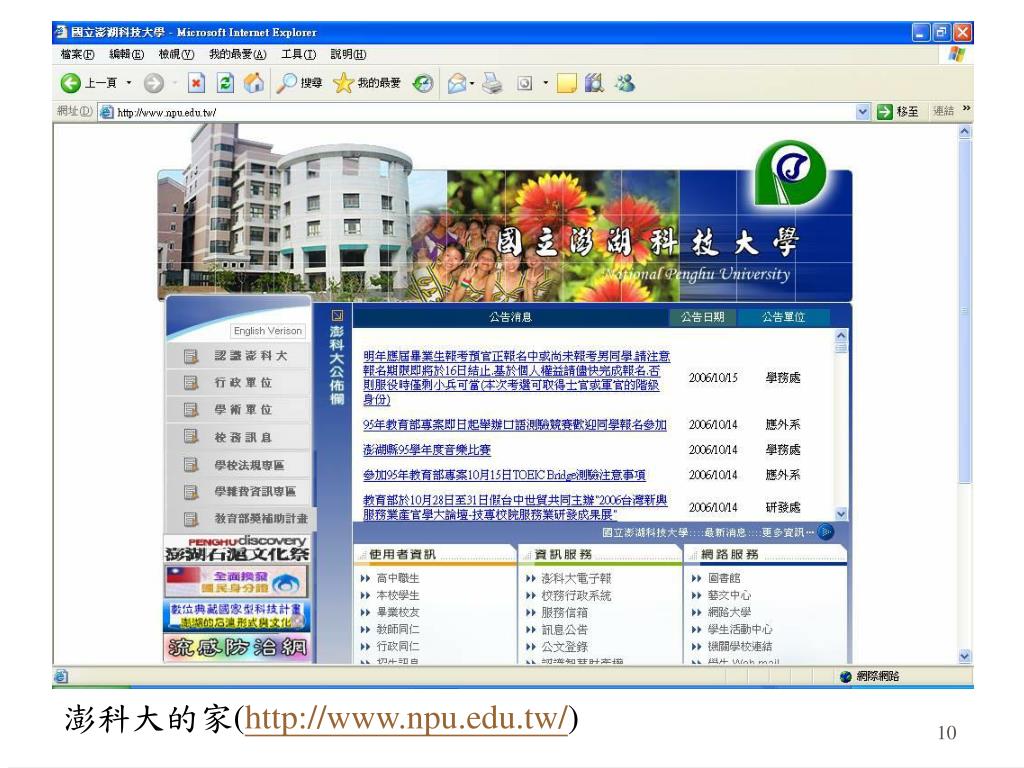Open the 說明(H) menu
Screen dimensions: 1024x768
(x=348, y=54)
